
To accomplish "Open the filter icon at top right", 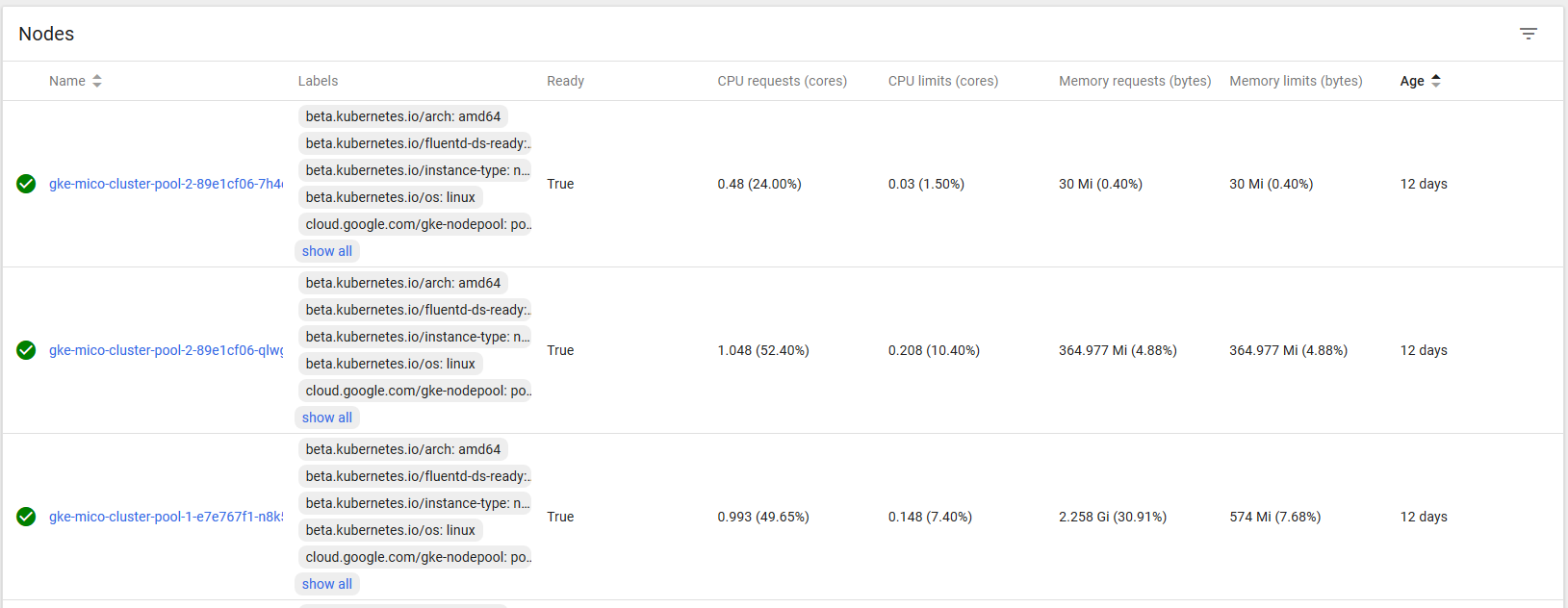I will 1529,33.
